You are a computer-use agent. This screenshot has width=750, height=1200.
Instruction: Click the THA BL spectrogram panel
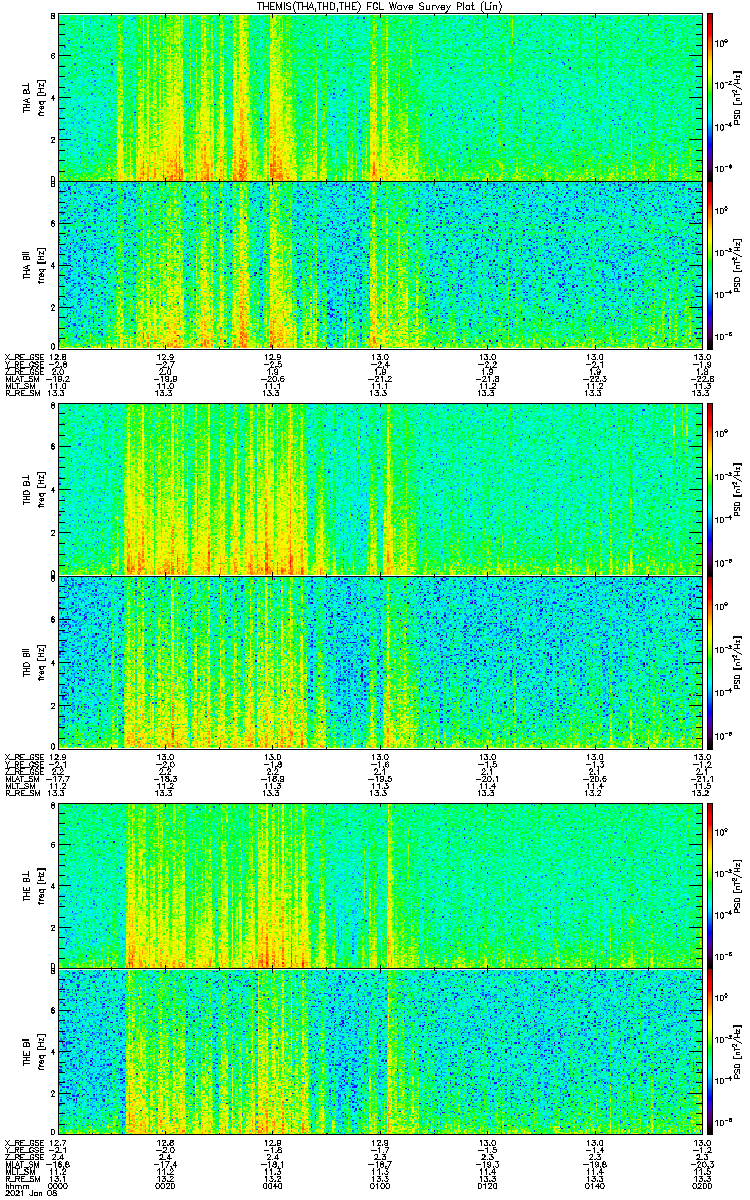point(380,96)
